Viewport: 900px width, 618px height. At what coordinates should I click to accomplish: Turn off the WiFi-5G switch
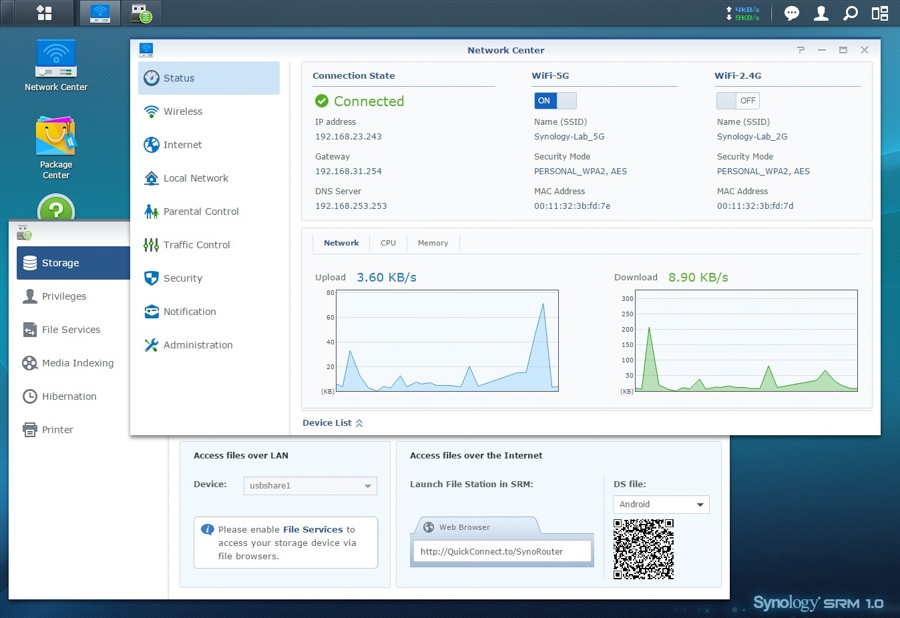click(x=555, y=100)
